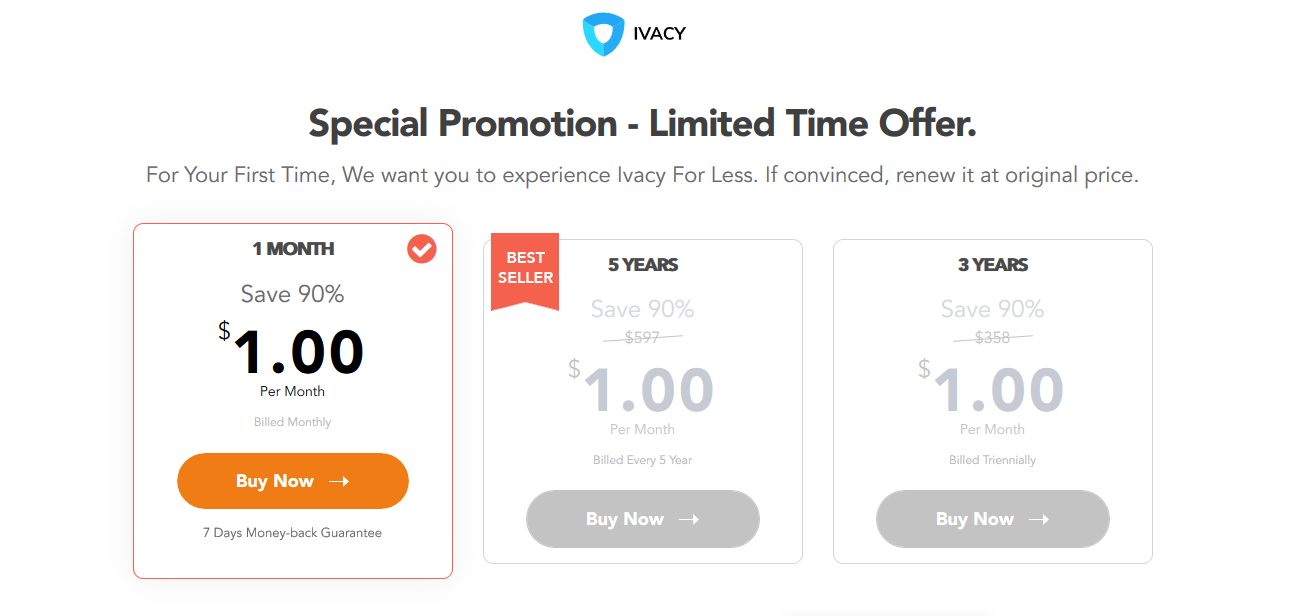Click the struck-through $597 original price
This screenshot has width=1315, height=616.
tap(642, 338)
